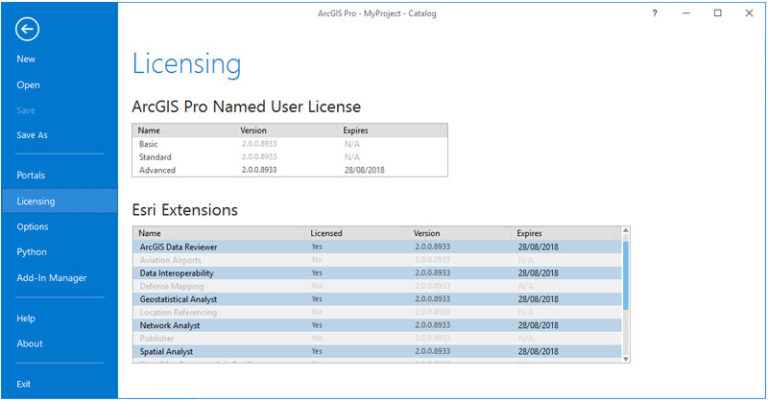Select the Publisher extension row
Viewport: 768px width, 401px height.
[377, 338]
